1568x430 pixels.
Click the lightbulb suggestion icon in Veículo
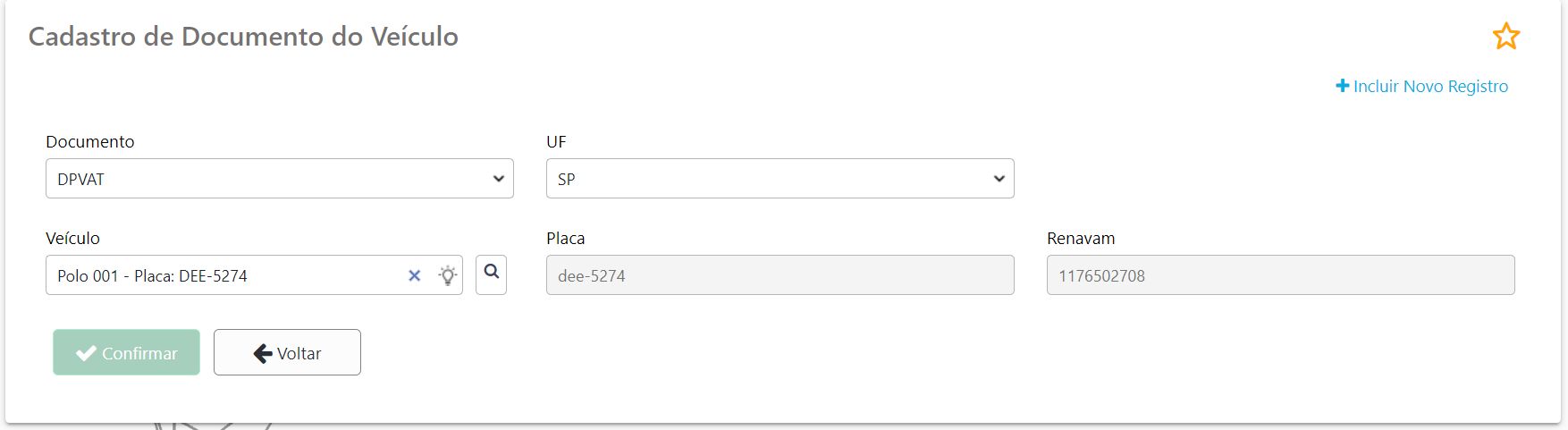coord(448,275)
